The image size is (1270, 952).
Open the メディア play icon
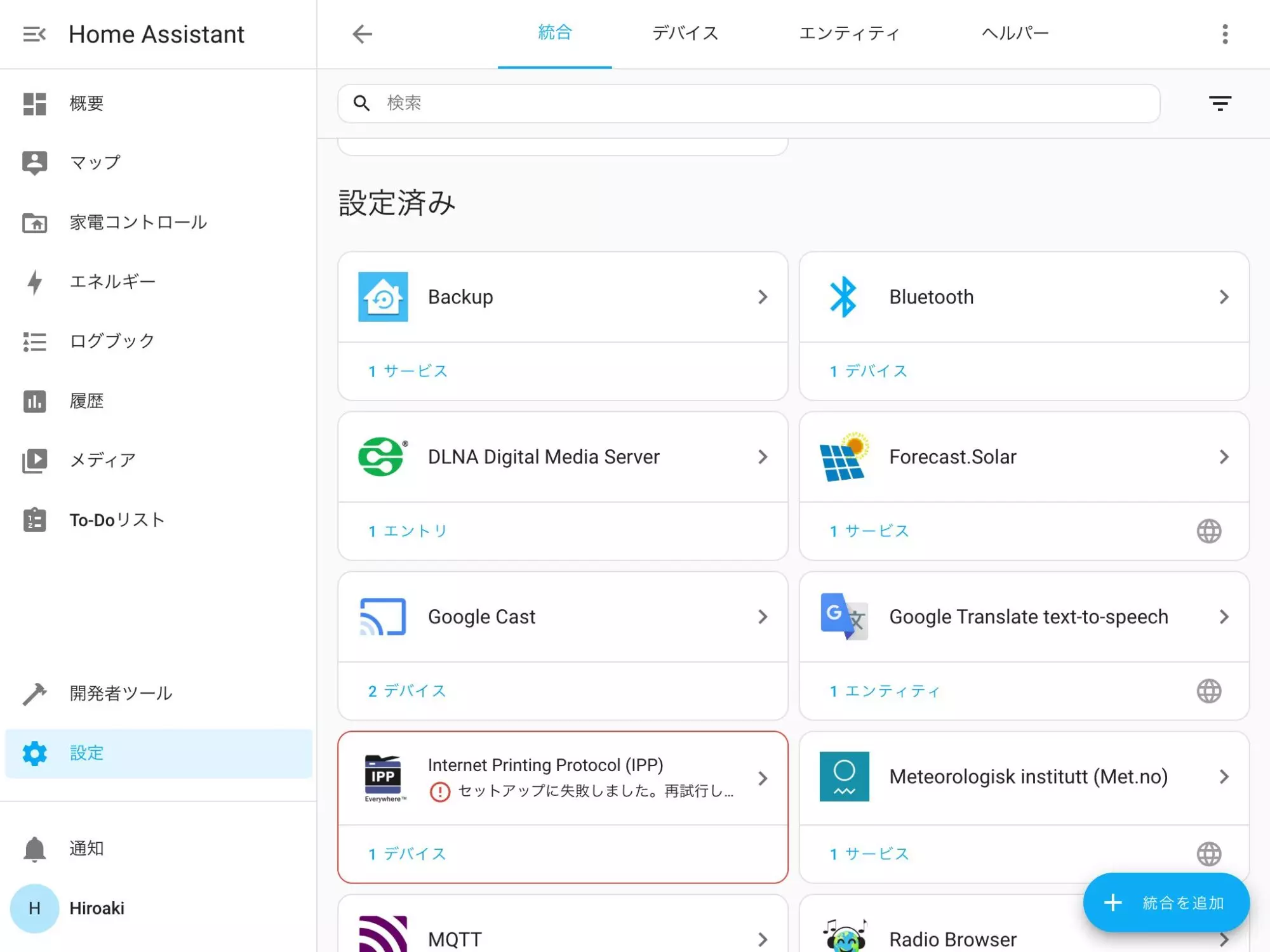(x=34, y=460)
